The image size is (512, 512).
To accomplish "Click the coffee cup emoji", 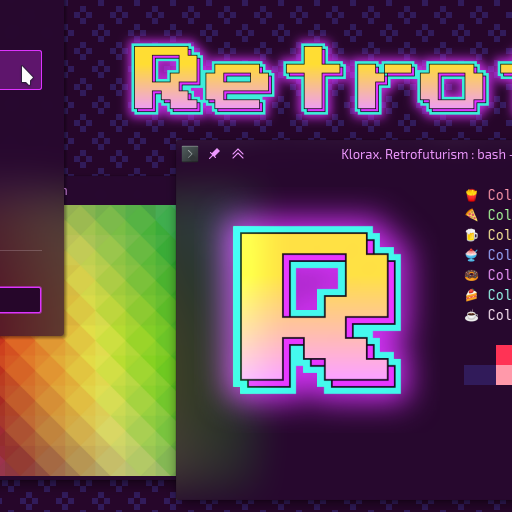I will [471, 315].
